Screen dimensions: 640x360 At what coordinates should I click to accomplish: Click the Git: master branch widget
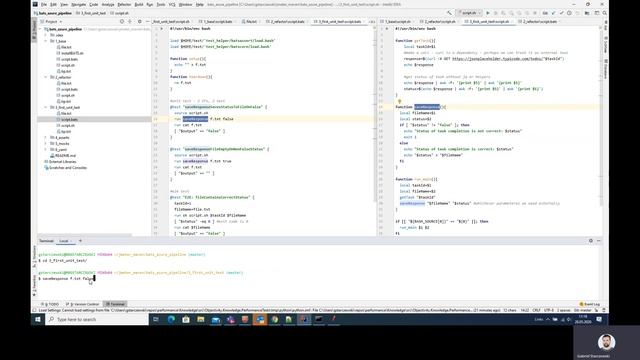(582, 310)
